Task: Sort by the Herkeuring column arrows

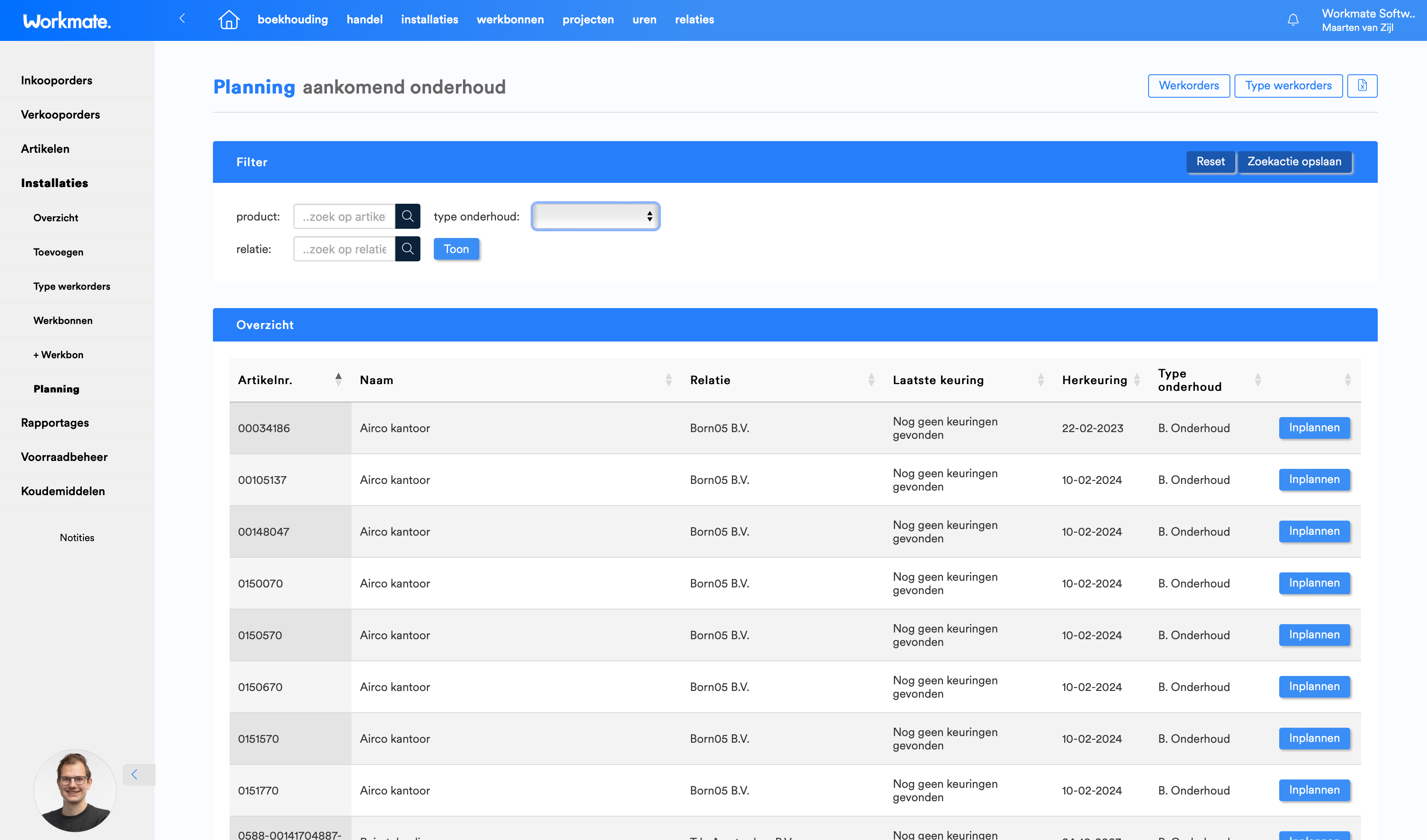Action: click(x=1136, y=380)
